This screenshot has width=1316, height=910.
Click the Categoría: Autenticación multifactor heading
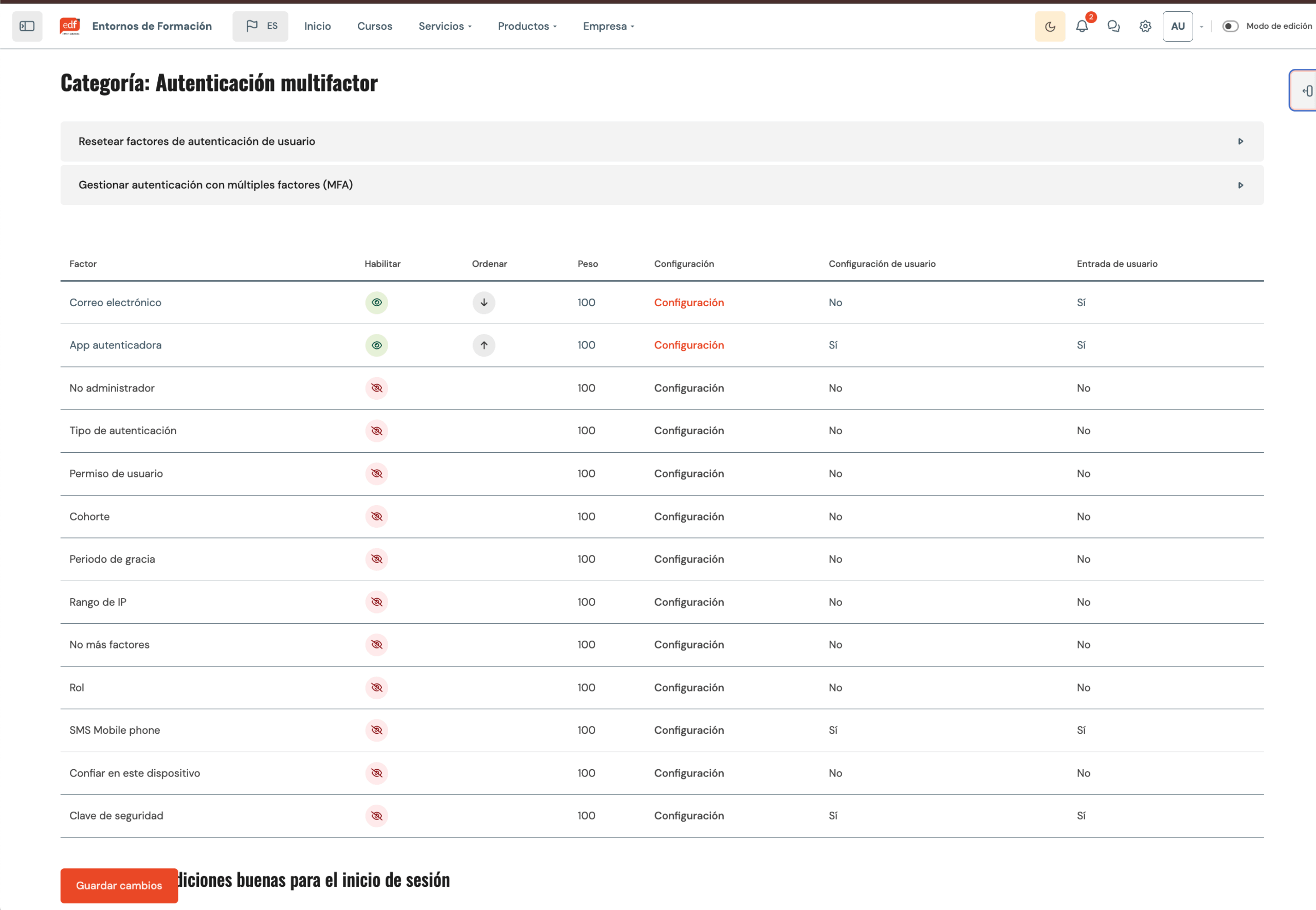pyautogui.click(x=219, y=83)
